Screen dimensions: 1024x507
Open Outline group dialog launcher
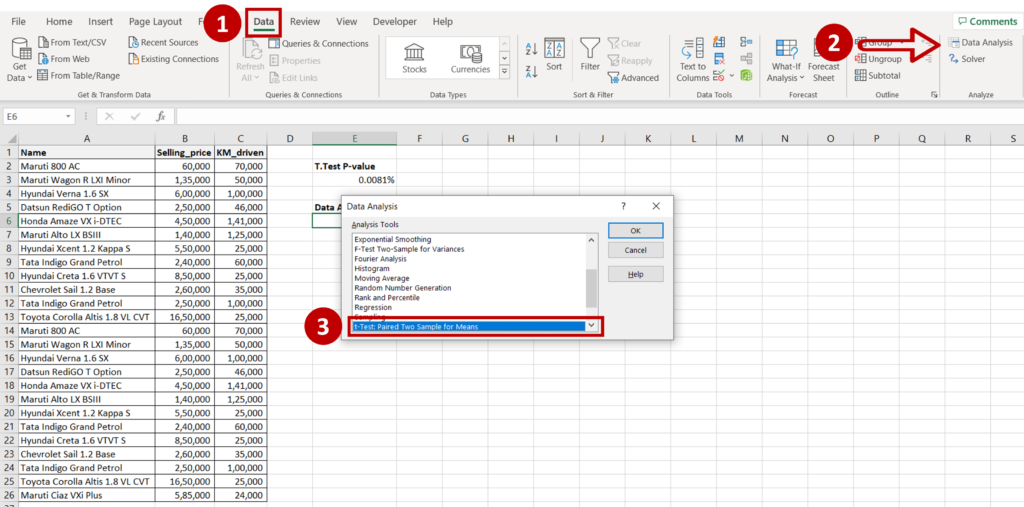pos(934,95)
